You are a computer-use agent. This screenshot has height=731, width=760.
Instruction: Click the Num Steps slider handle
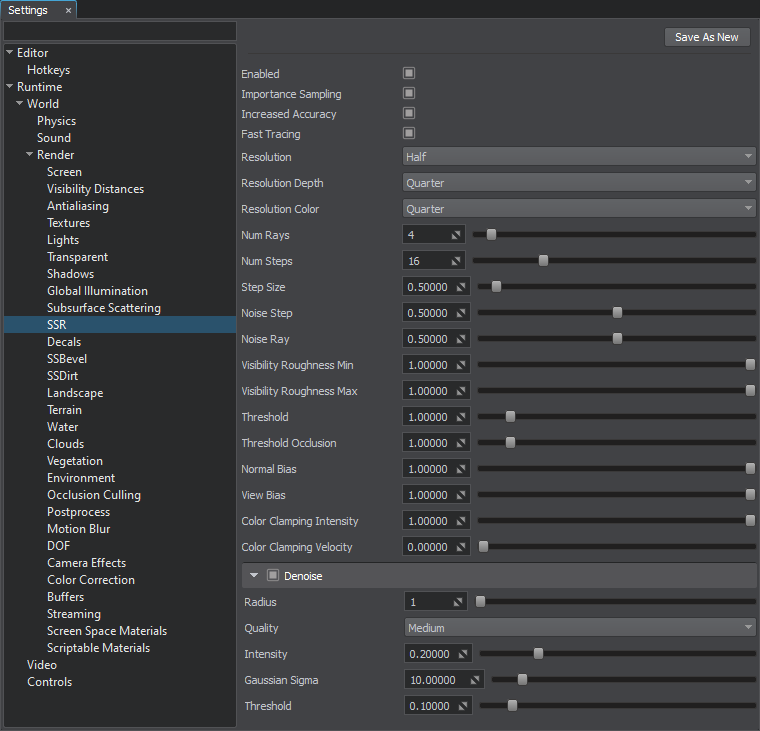pyautogui.click(x=543, y=261)
